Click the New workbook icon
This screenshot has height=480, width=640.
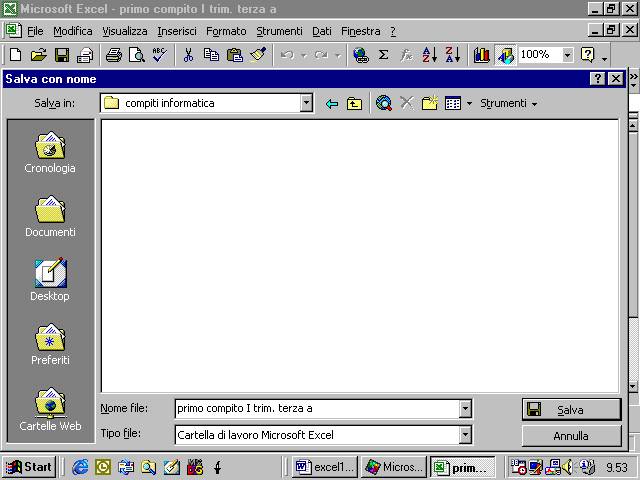click(x=16, y=55)
